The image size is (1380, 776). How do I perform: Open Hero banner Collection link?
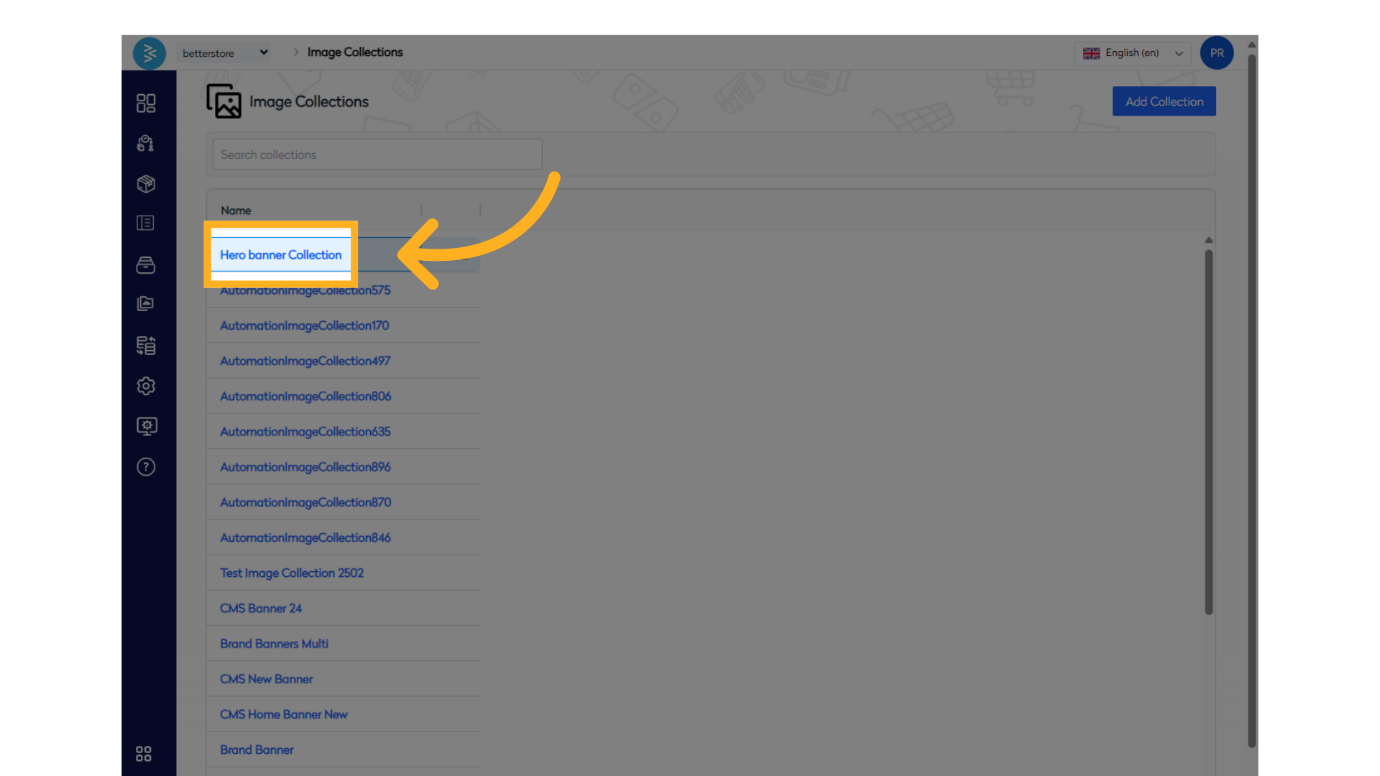(x=281, y=255)
